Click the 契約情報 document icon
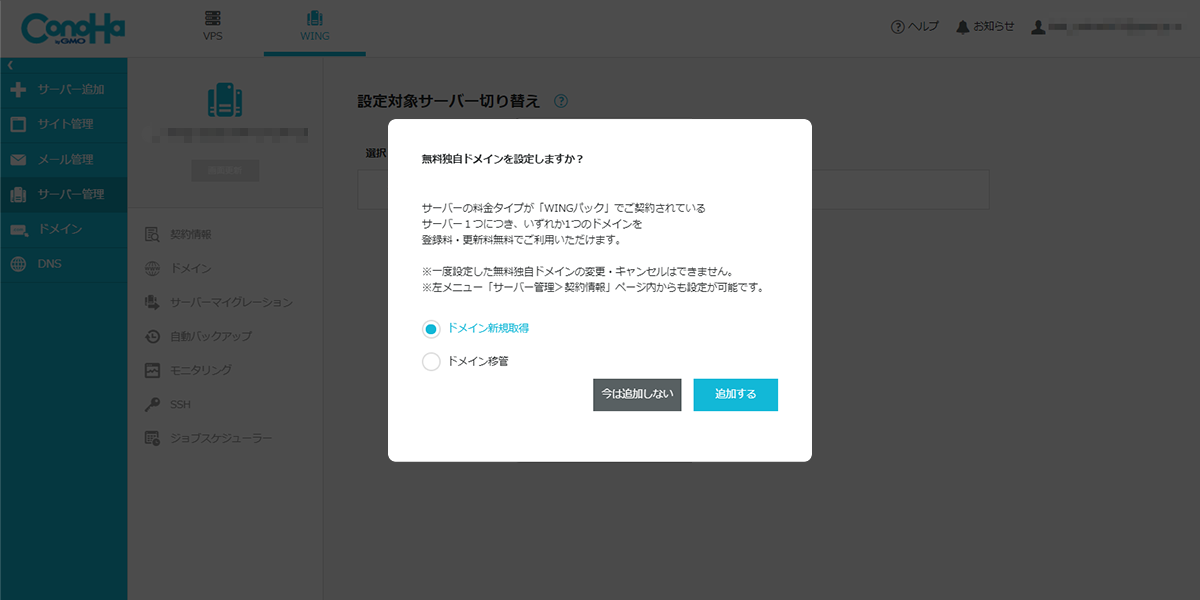The image size is (1200, 600). coord(152,235)
